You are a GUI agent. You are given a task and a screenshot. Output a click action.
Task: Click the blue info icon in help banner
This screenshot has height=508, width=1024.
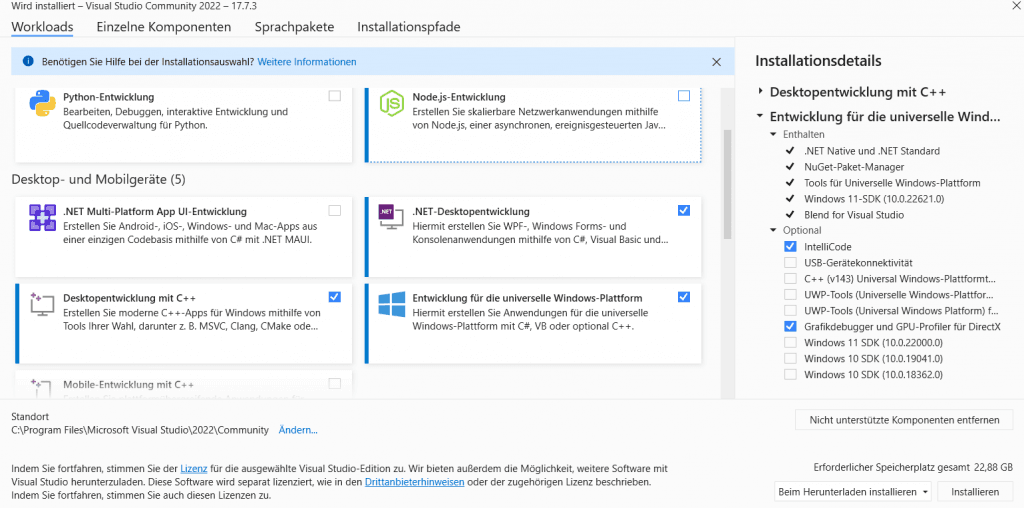point(27,62)
